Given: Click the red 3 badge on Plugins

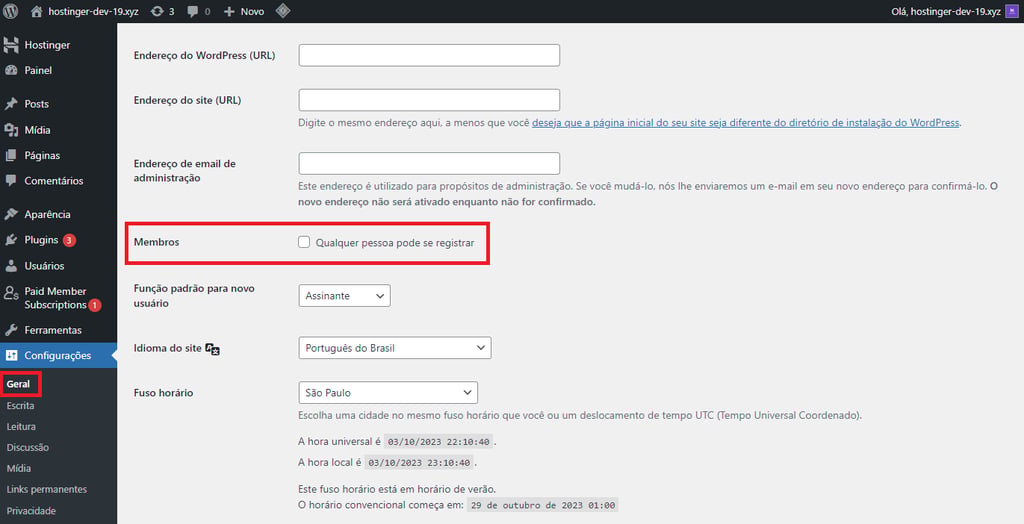Looking at the screenshot, I should (69, 240).
